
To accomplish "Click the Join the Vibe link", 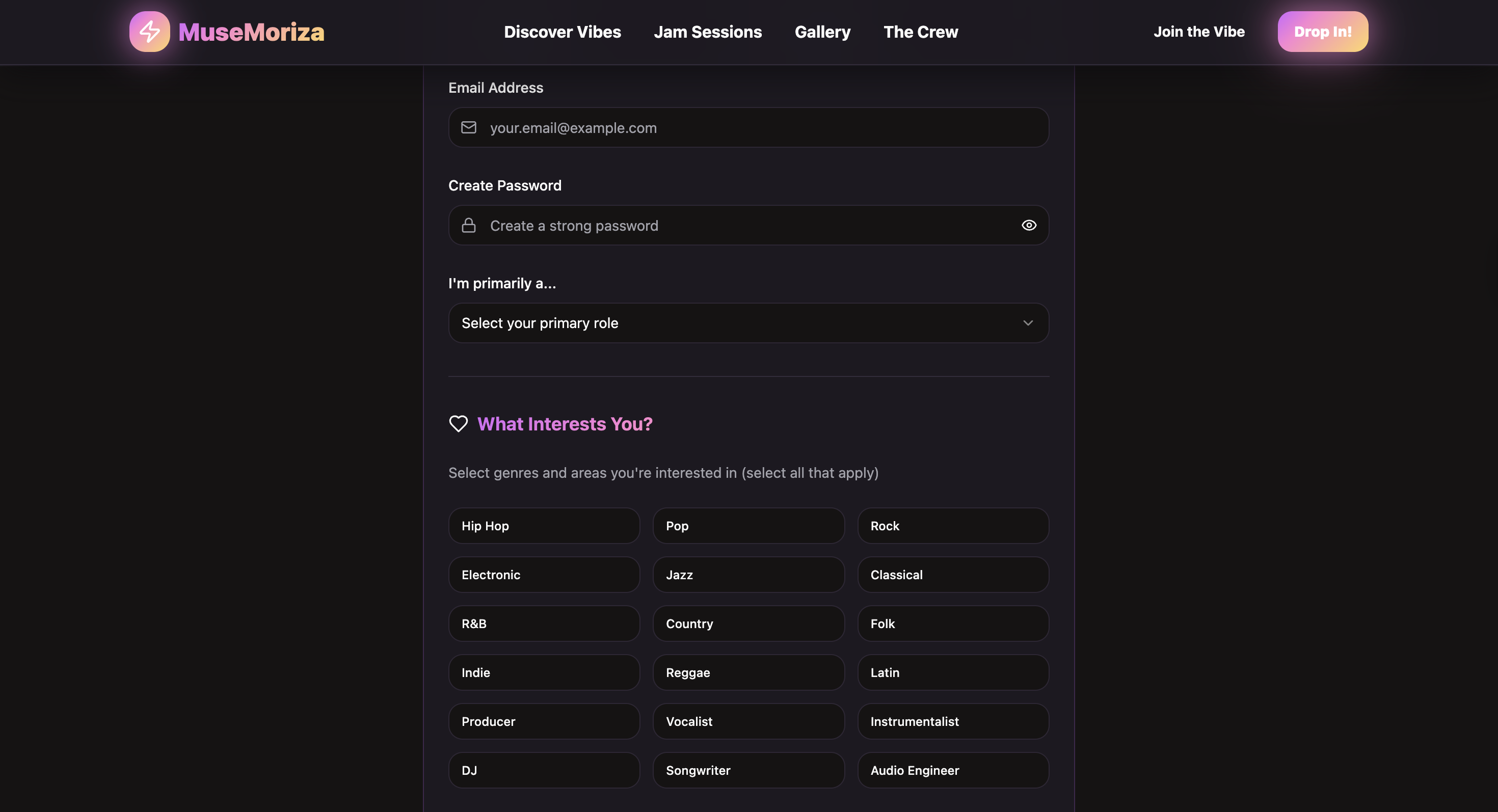I will [x=1198, y=32].
